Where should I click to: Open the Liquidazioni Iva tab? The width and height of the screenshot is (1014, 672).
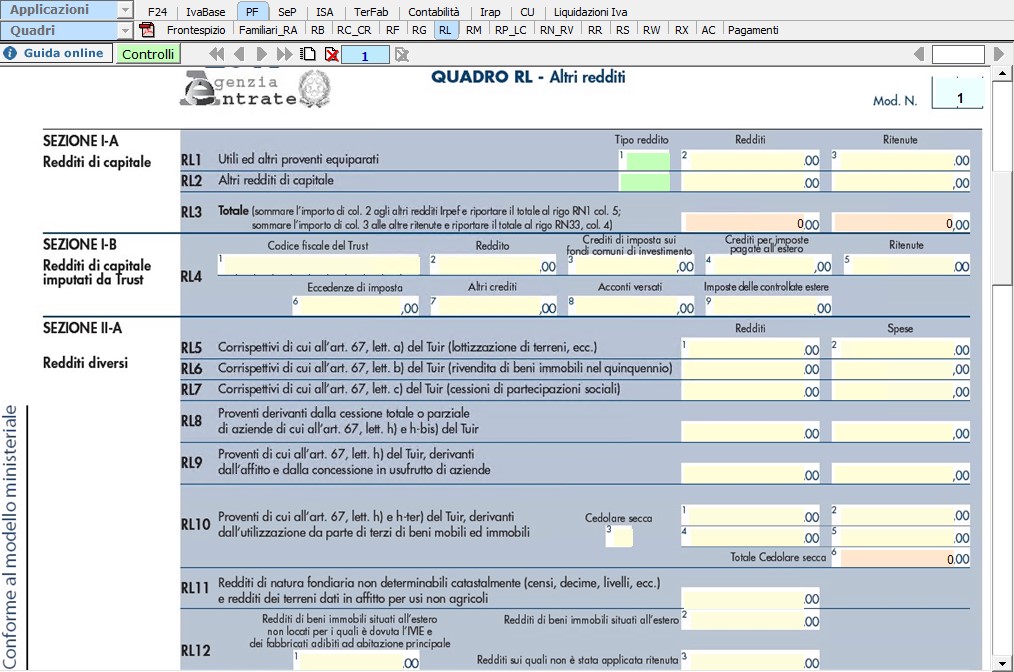(x=590, y=12)
